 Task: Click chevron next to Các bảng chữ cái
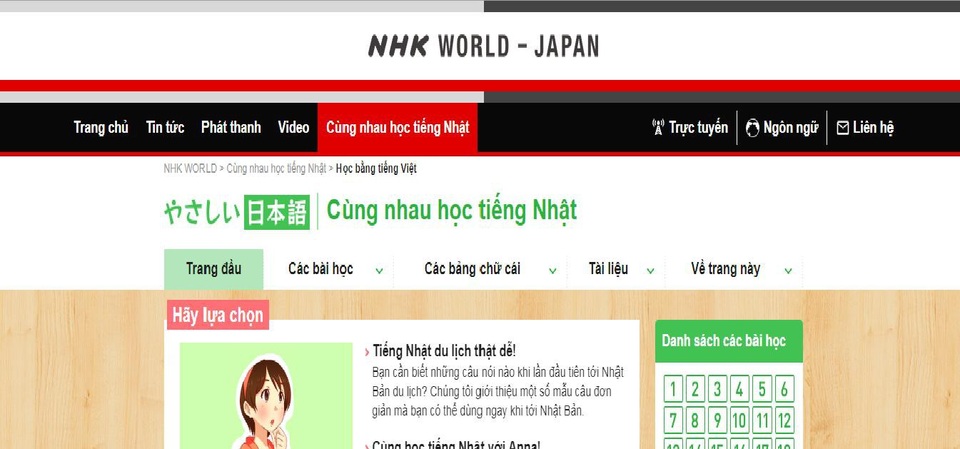tap(552, 271)
